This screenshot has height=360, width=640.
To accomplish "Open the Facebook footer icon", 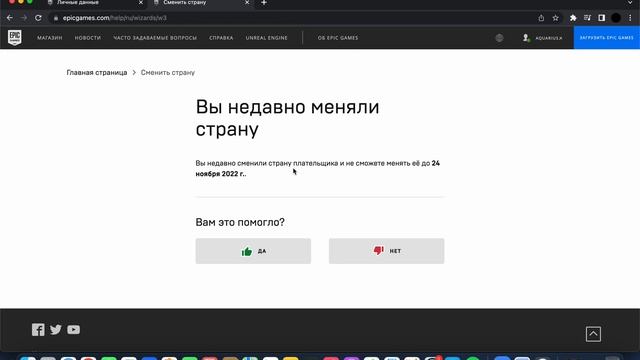I will tap(38, 329).
